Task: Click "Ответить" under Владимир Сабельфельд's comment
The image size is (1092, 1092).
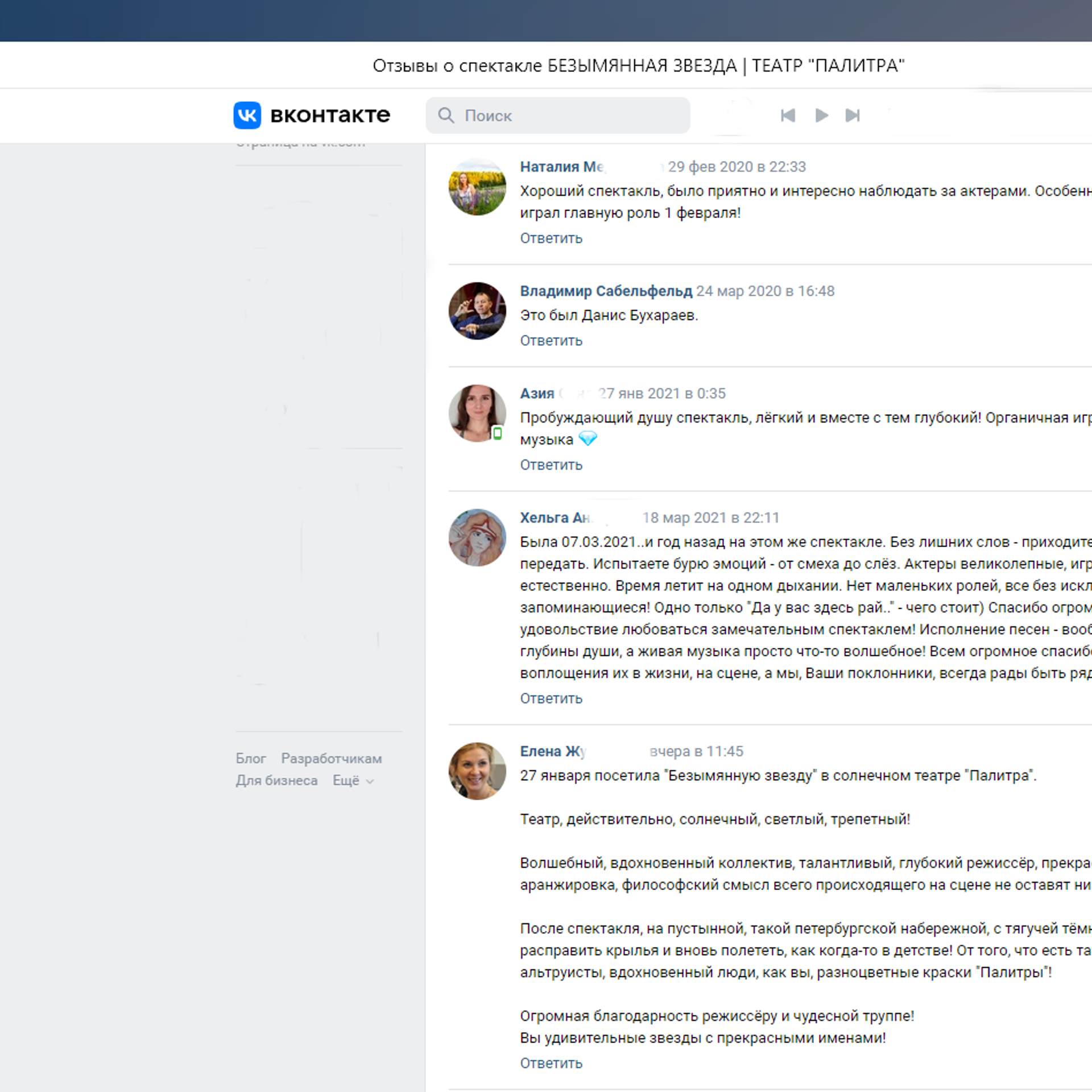Action: point(551,340)
